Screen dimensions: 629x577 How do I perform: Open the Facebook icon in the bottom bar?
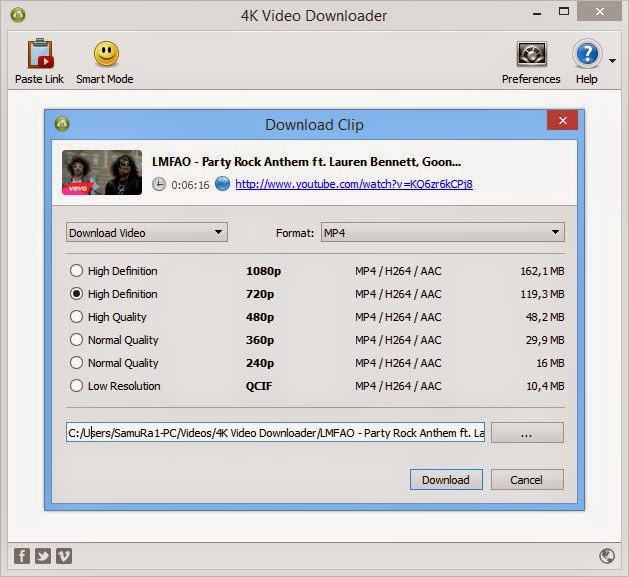(x=22, y=556)
